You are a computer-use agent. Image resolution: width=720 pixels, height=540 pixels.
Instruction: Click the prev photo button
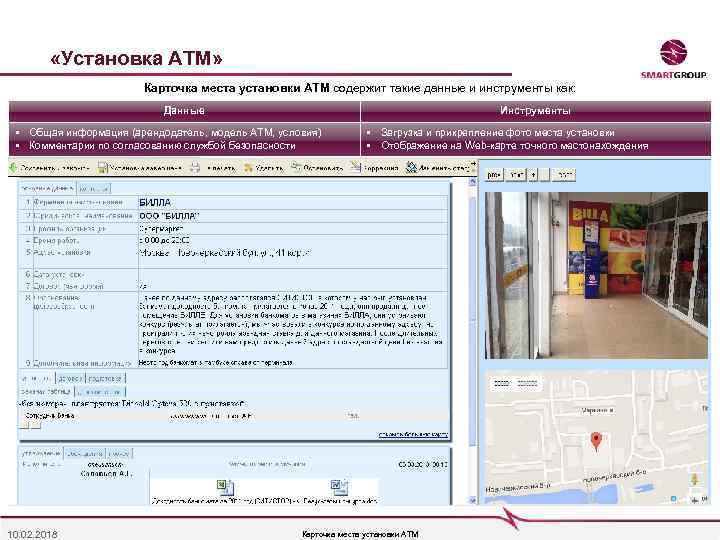[494, 175]
